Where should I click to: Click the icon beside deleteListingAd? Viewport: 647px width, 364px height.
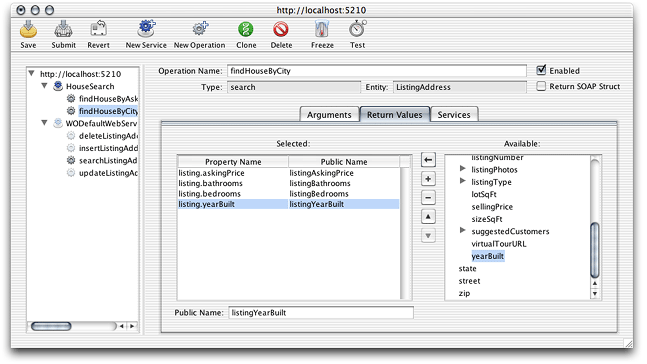[71, 136]
